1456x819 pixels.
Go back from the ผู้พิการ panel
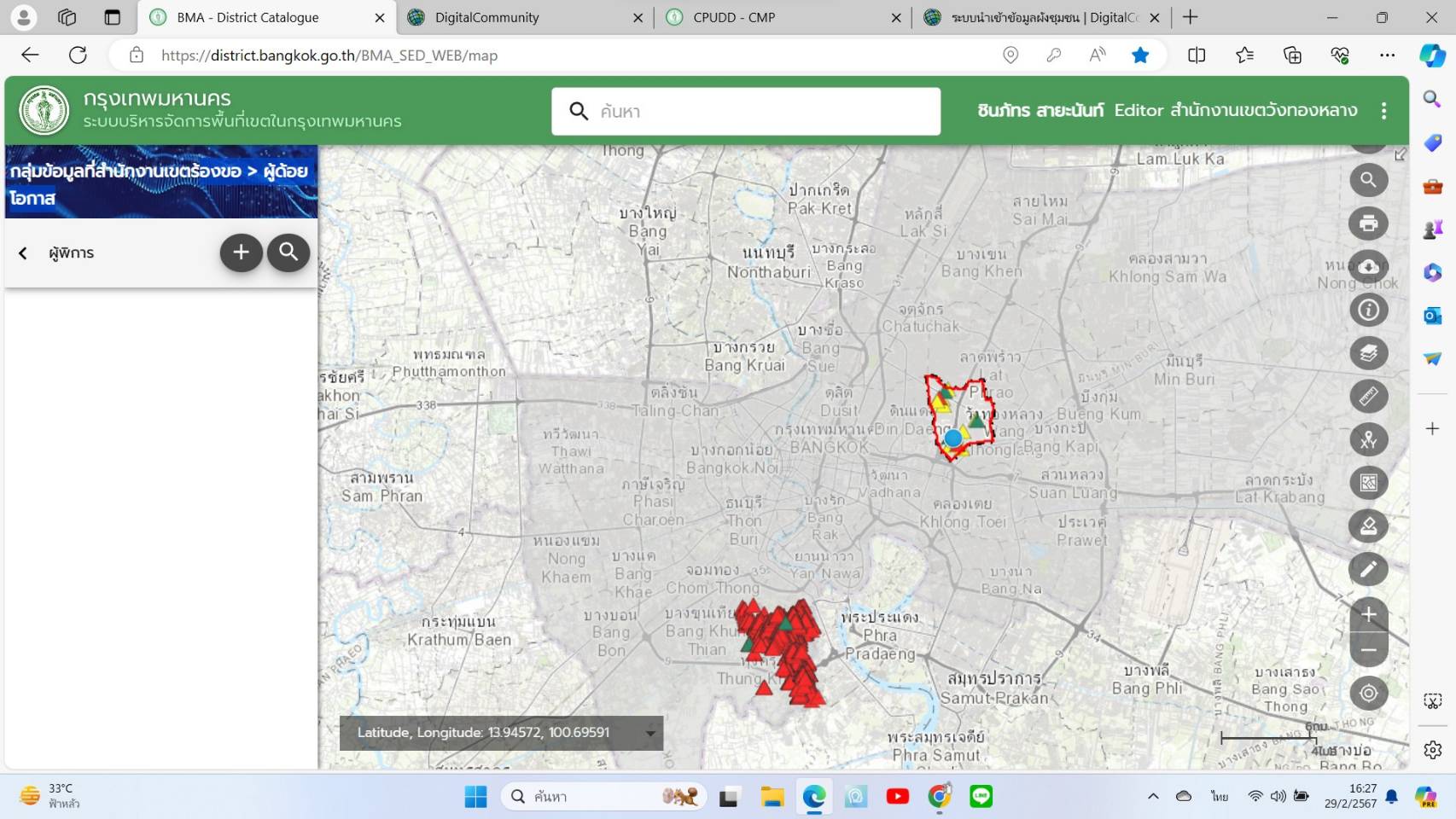pos(23,253)
